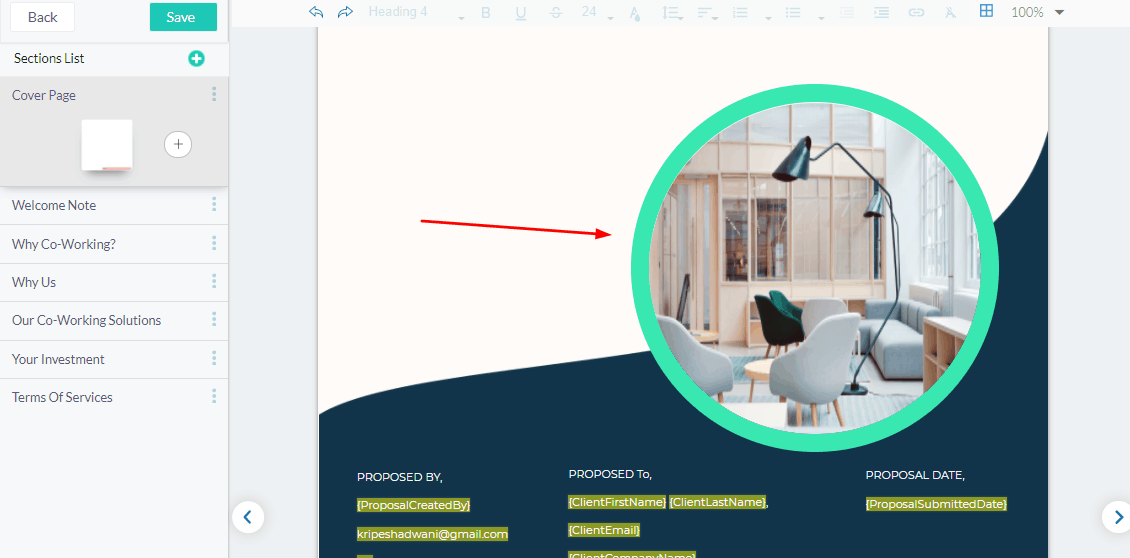Screen dimensions: 1130x558
Task: Open the Heading 4 style dropdown
Action: 416,12
